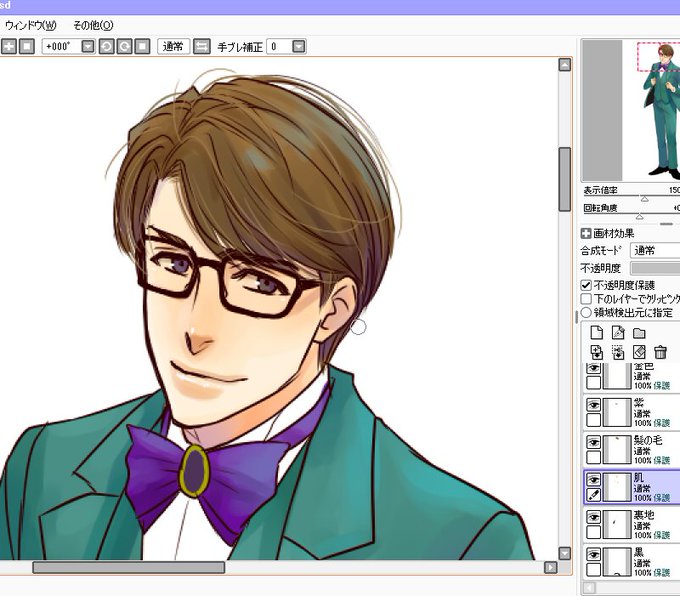The width and height of the screenshot is (680, 596).
Task: Expand the 画材効果 section
Action: (x=586, y=233)
